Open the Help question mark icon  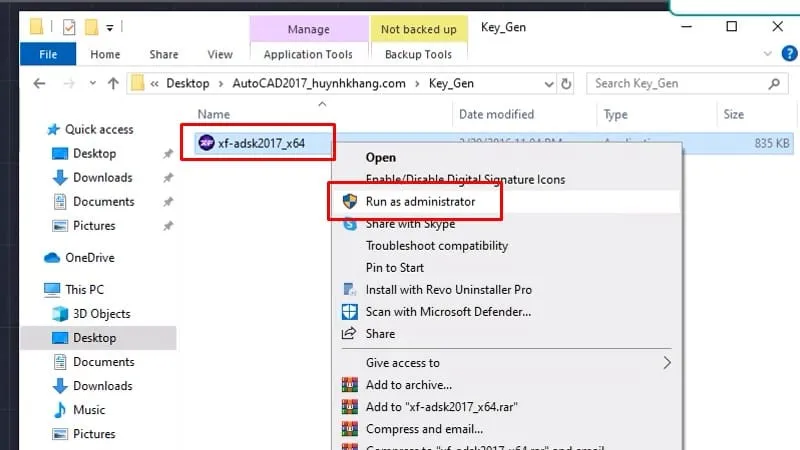coord(786,54)
